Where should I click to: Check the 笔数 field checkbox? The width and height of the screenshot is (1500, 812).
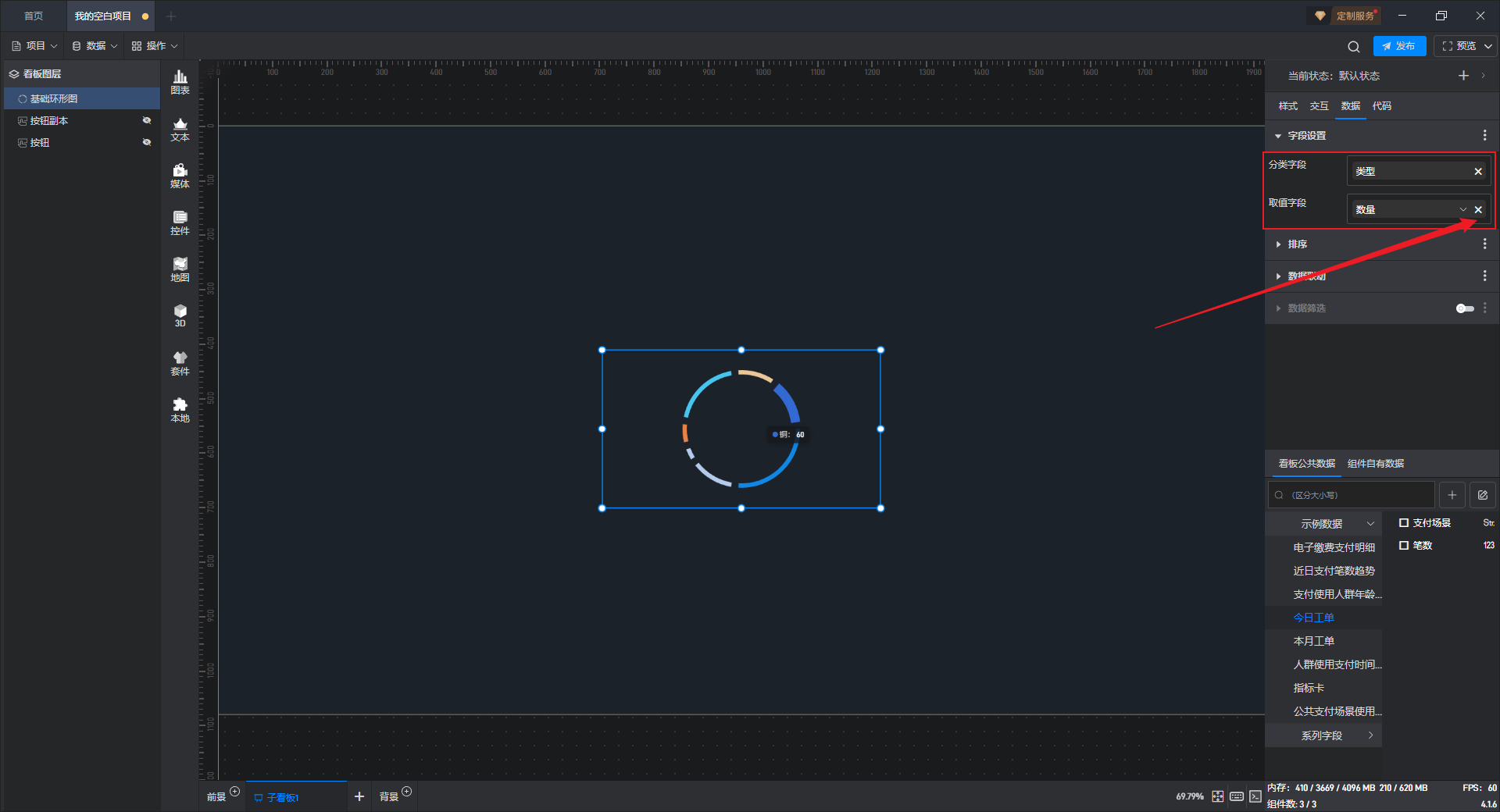(1404, 546)
